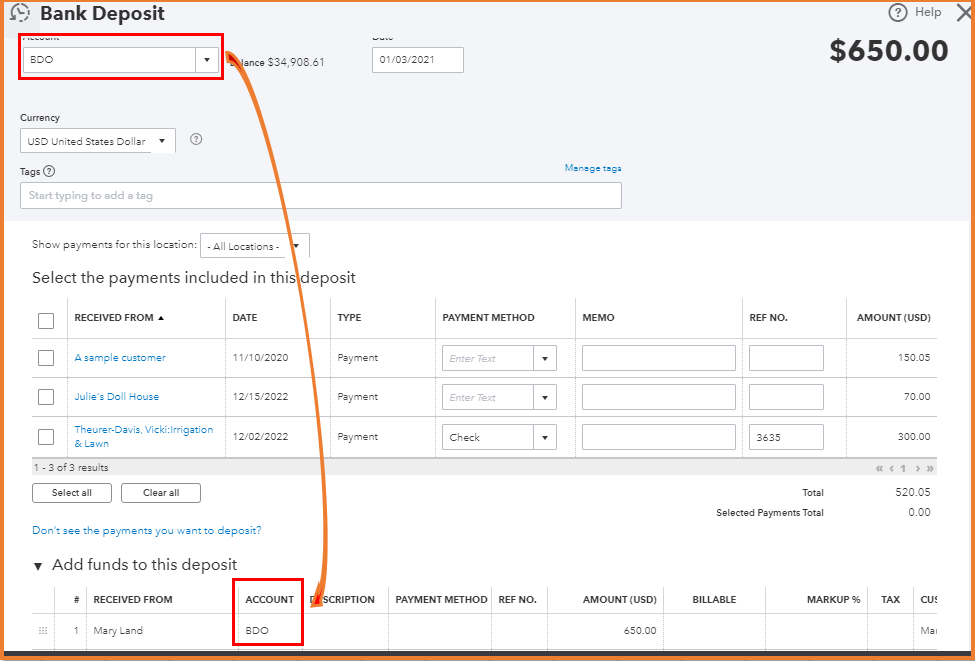Click the Type column header
Image resolution: width=975 pixels, height=661 pixels.
pyautogui.click(x=349, y=318)
